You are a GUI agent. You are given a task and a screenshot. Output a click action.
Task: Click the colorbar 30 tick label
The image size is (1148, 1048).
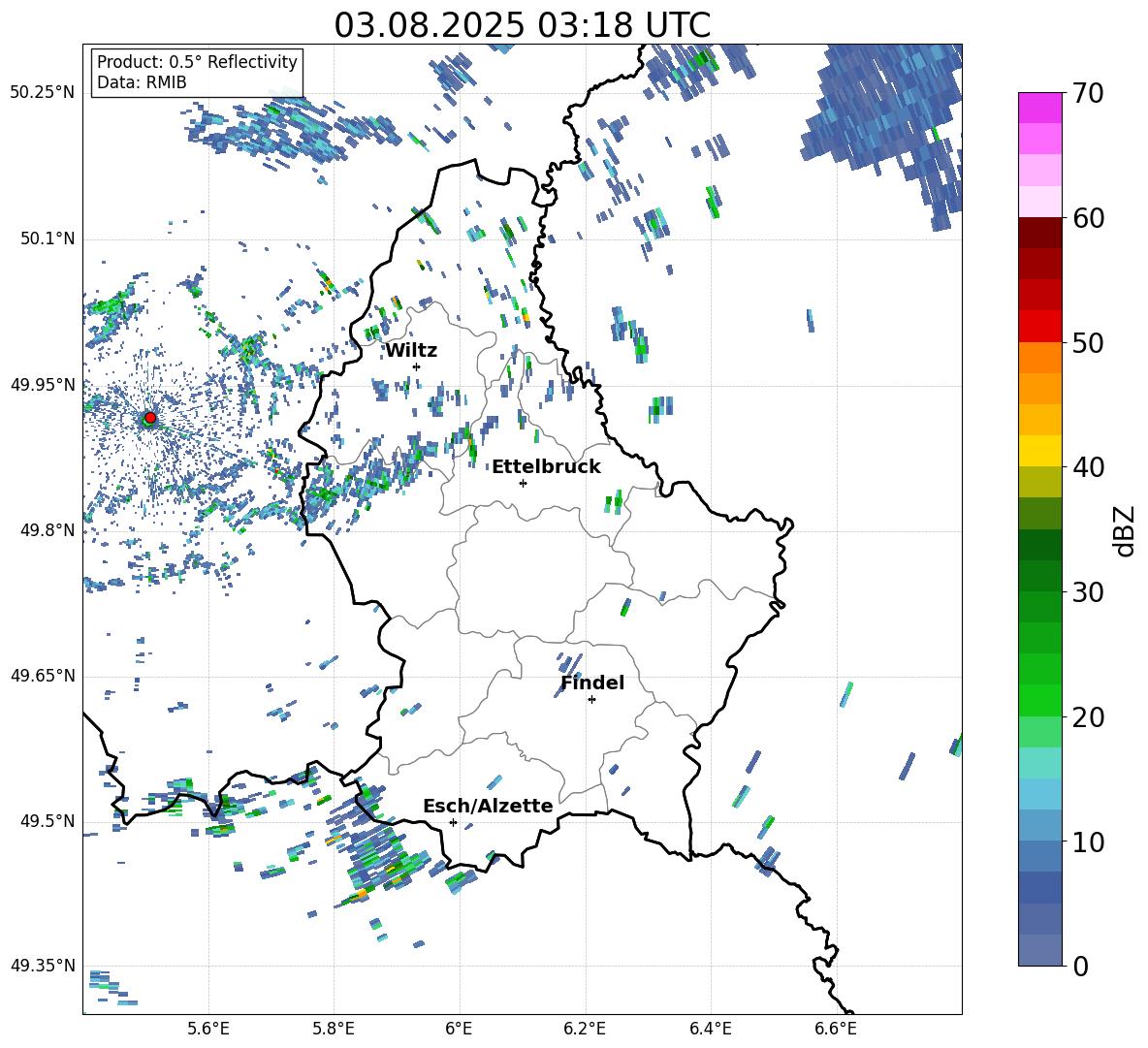(x=1088, y=592)
